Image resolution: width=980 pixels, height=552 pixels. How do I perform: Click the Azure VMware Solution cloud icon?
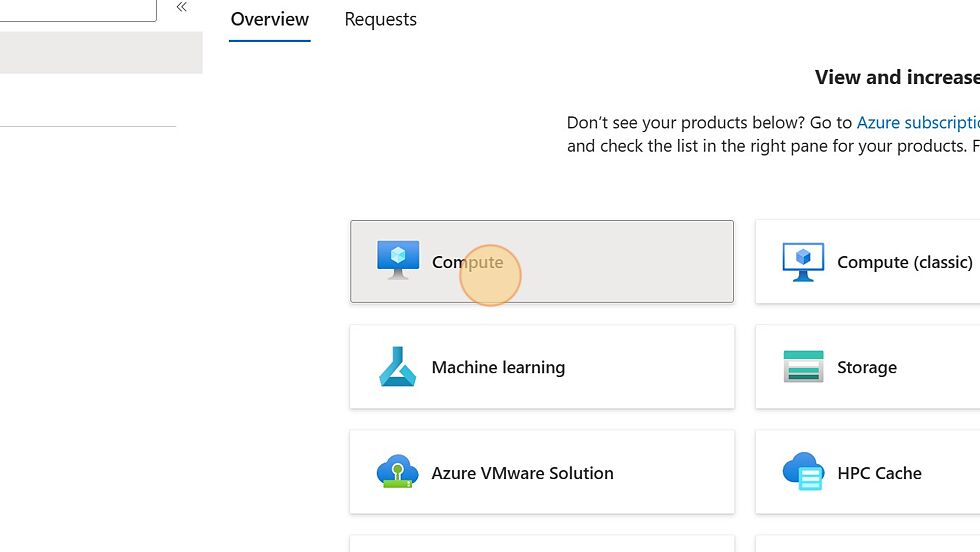tap(398, 471)
